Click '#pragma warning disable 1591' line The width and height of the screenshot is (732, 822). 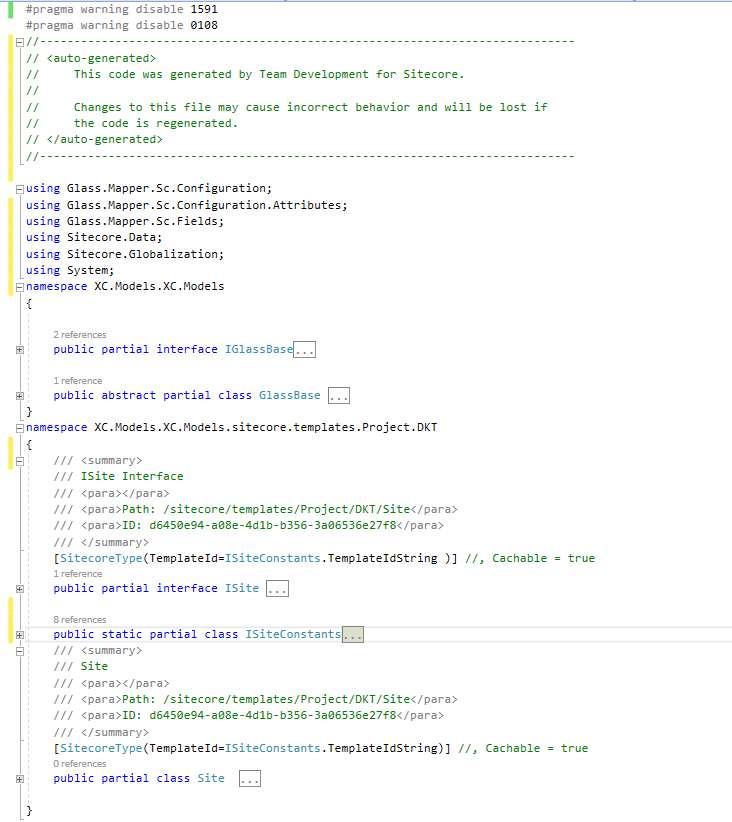tap(122, 9)
